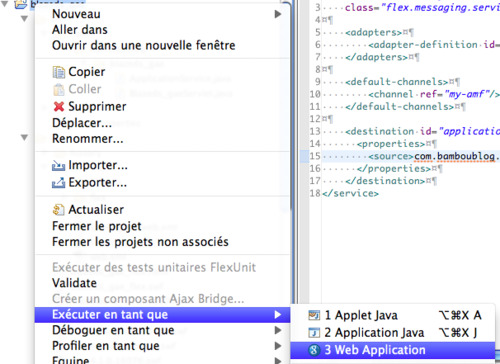Click the Exporter icon
This screenshot has width=500, height=364.
[59, 183]
